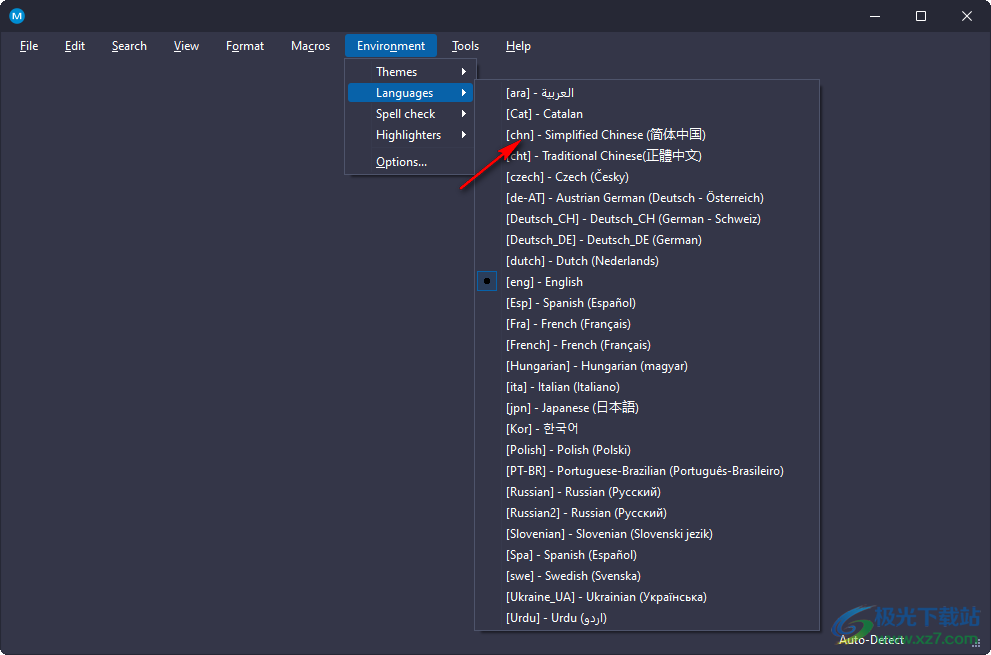Switch to [jpn] - Japanese
The width and height of the screenshot is (991, 655).
click(647, 408)
